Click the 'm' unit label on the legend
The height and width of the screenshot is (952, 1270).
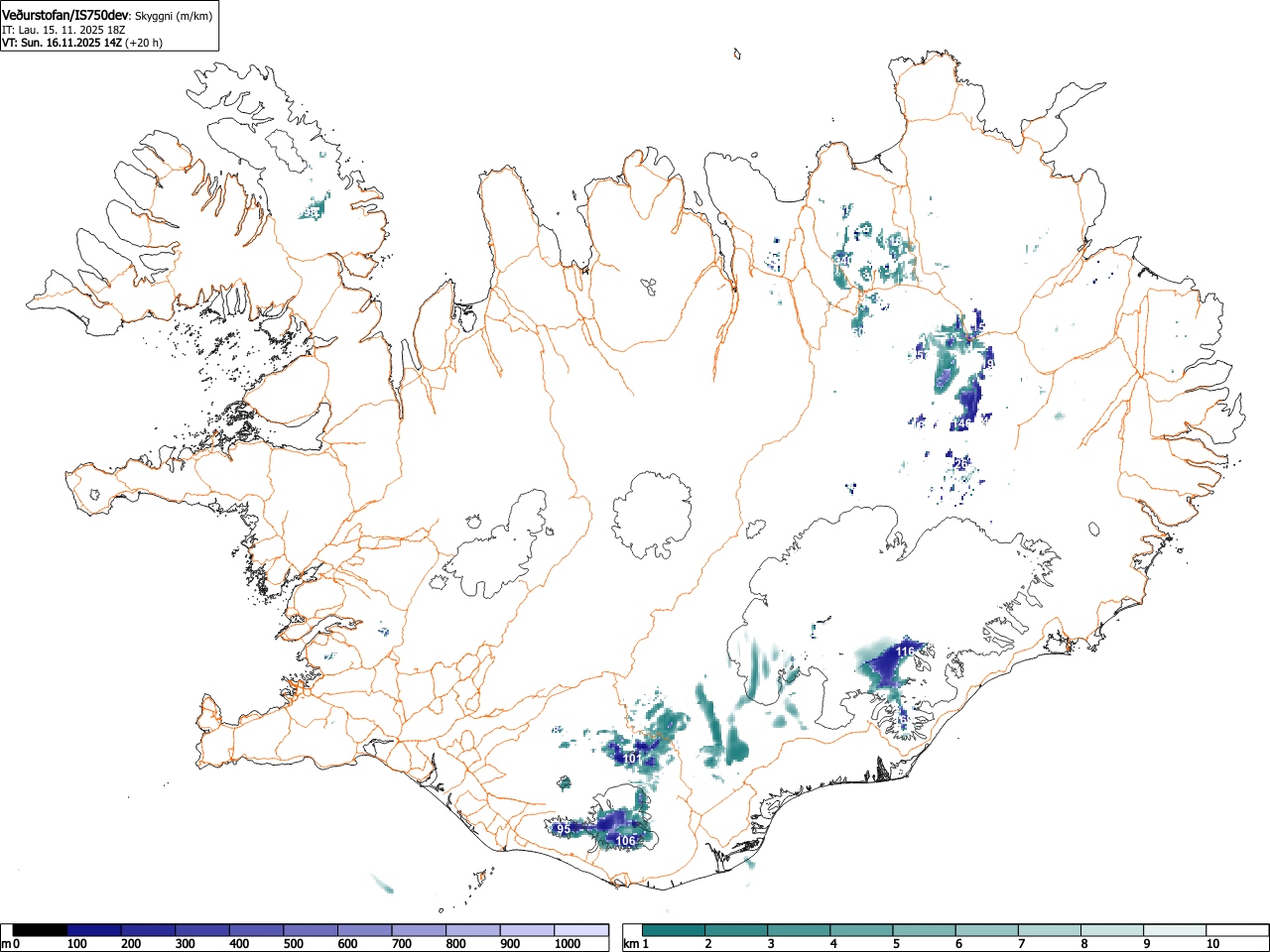[x=6, y=944]
